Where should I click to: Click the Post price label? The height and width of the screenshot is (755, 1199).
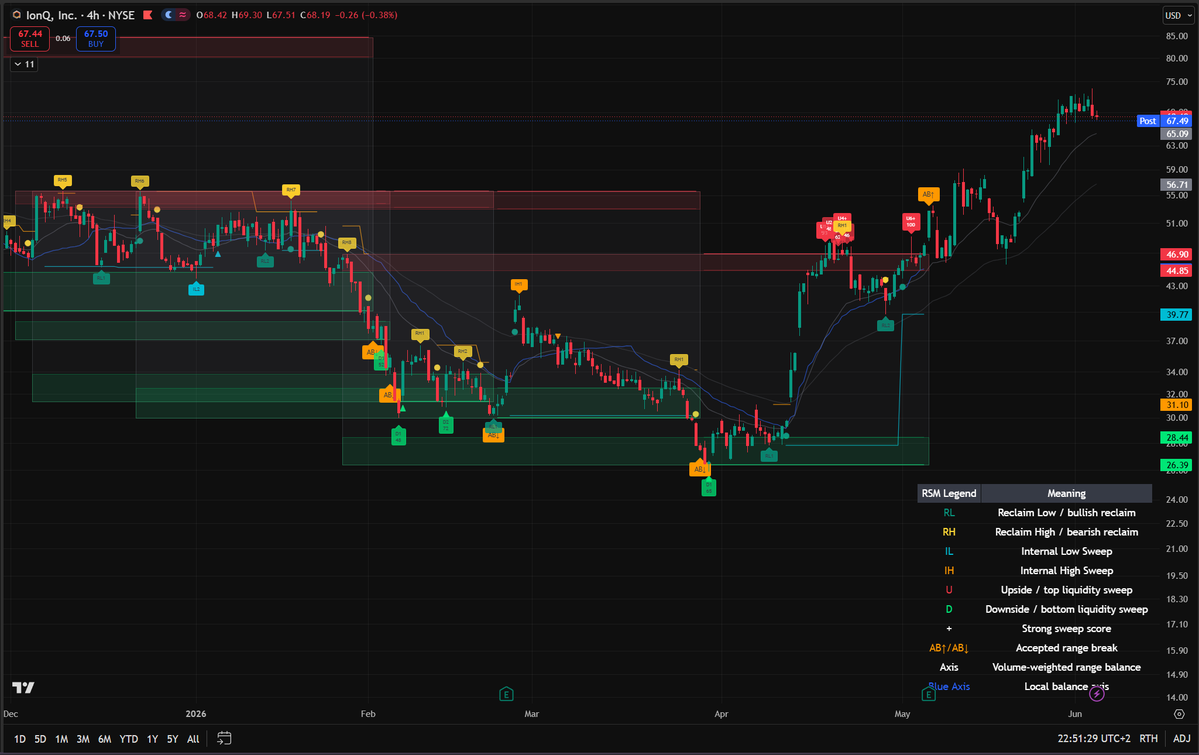coord(1148,121)
